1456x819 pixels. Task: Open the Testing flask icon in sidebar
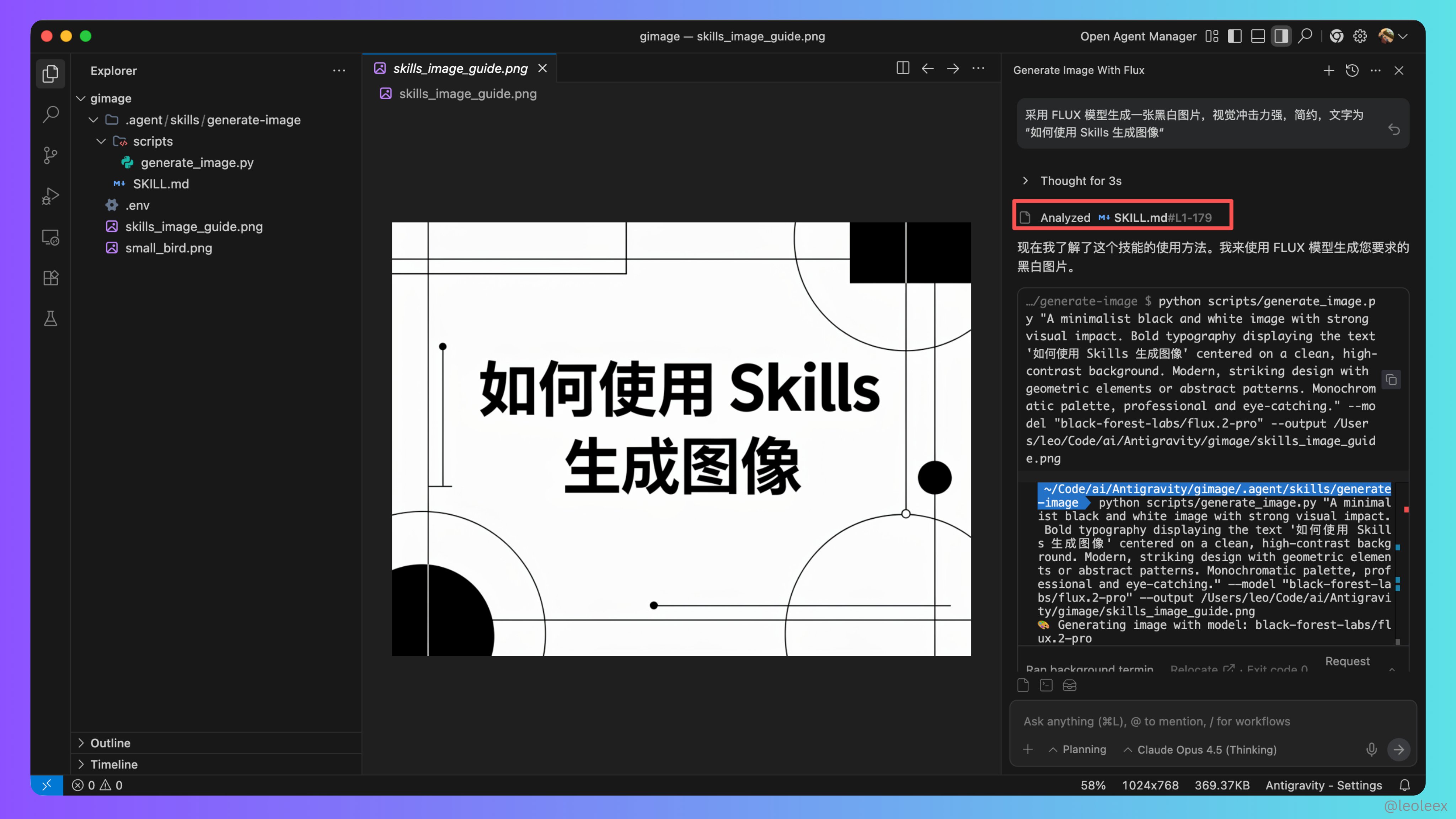tap(50, 318)
